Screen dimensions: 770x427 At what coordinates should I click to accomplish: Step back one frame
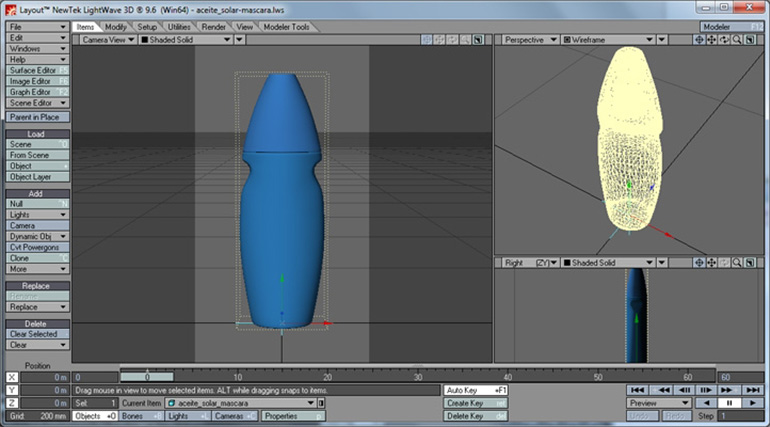[684, 390]
